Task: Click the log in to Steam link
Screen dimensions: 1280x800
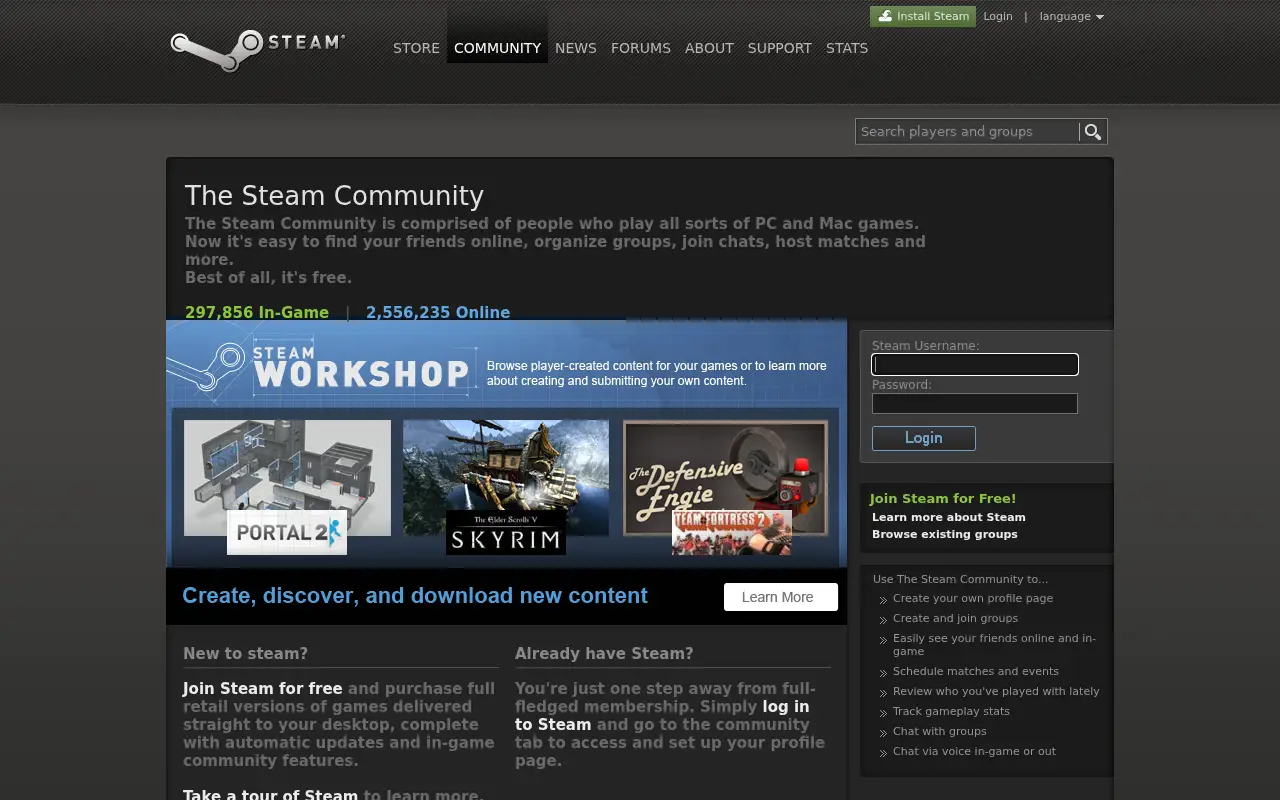Action: coord(662,716)
